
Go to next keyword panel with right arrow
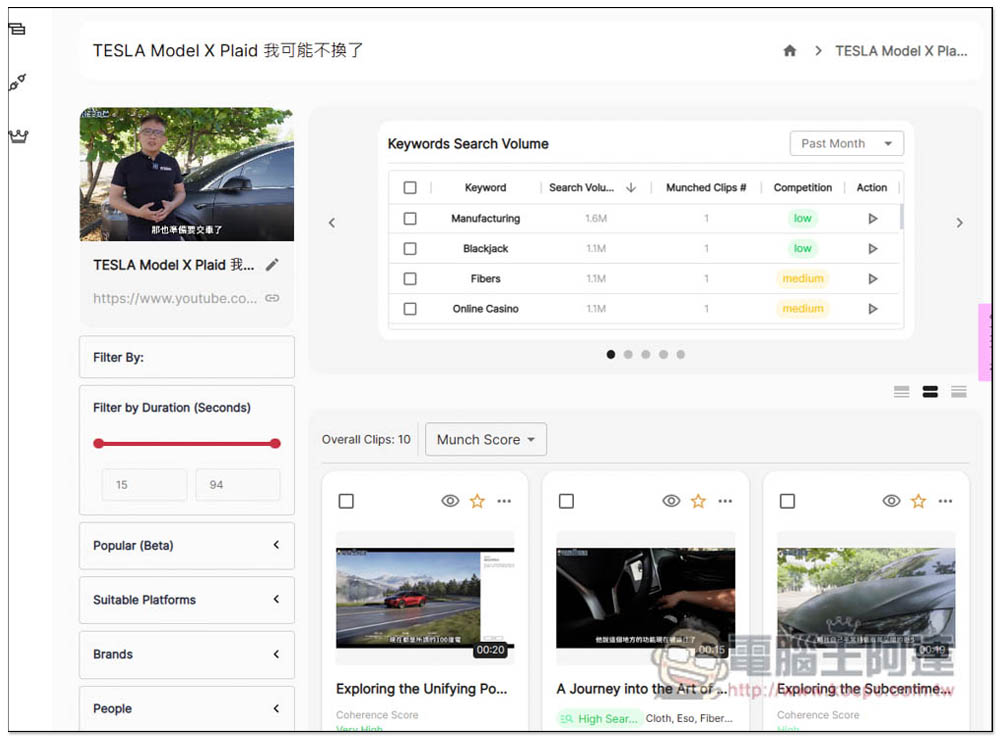(959, 223)
